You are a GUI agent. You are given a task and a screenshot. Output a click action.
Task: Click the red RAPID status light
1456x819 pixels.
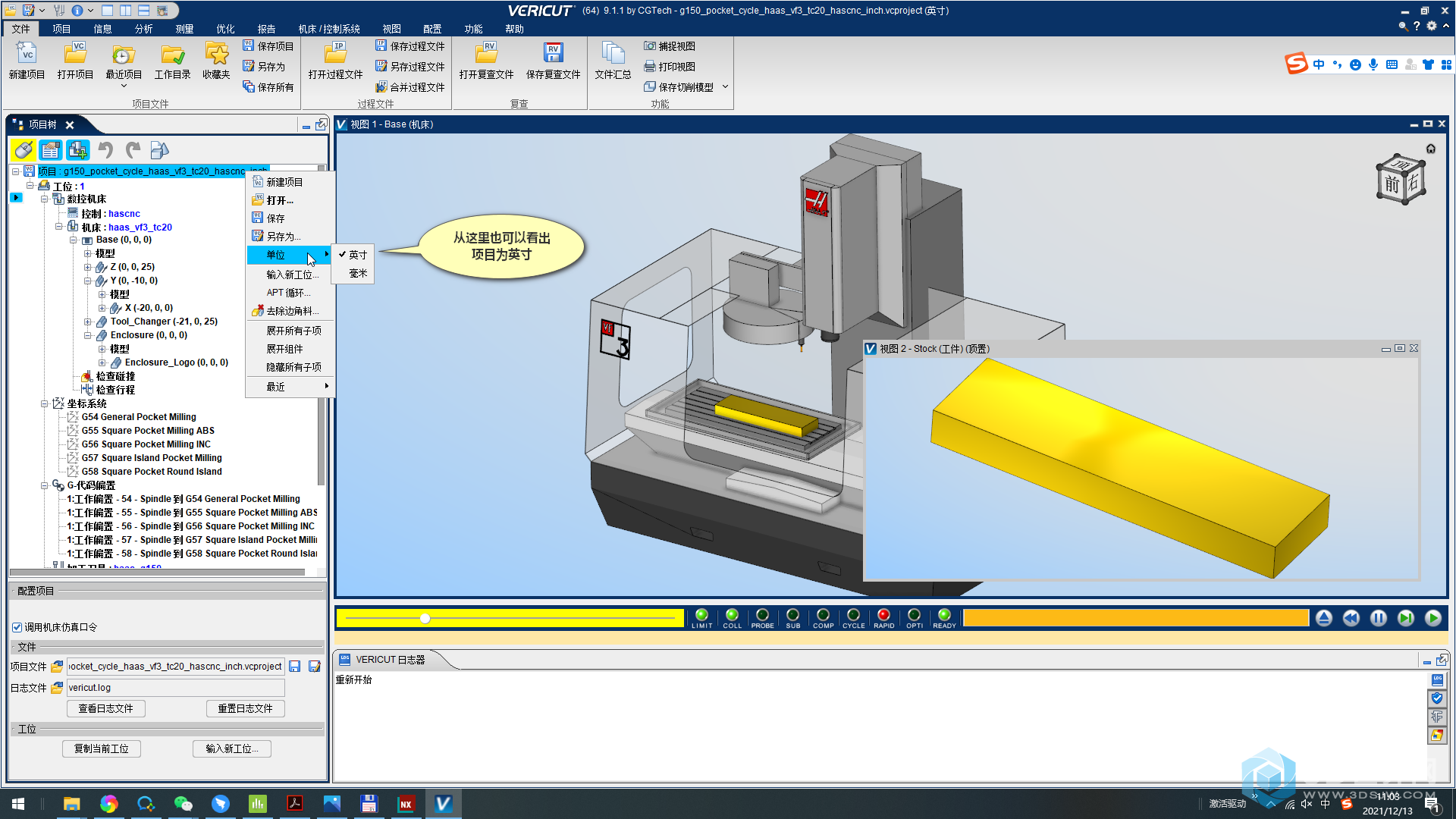click(x=883, y=615)
